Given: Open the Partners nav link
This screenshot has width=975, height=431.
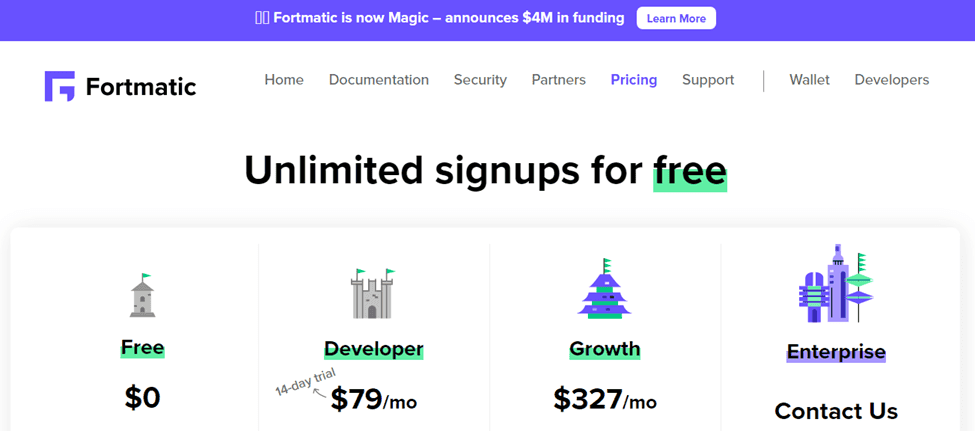Looking at the screenshot, I should click(558, 80).
